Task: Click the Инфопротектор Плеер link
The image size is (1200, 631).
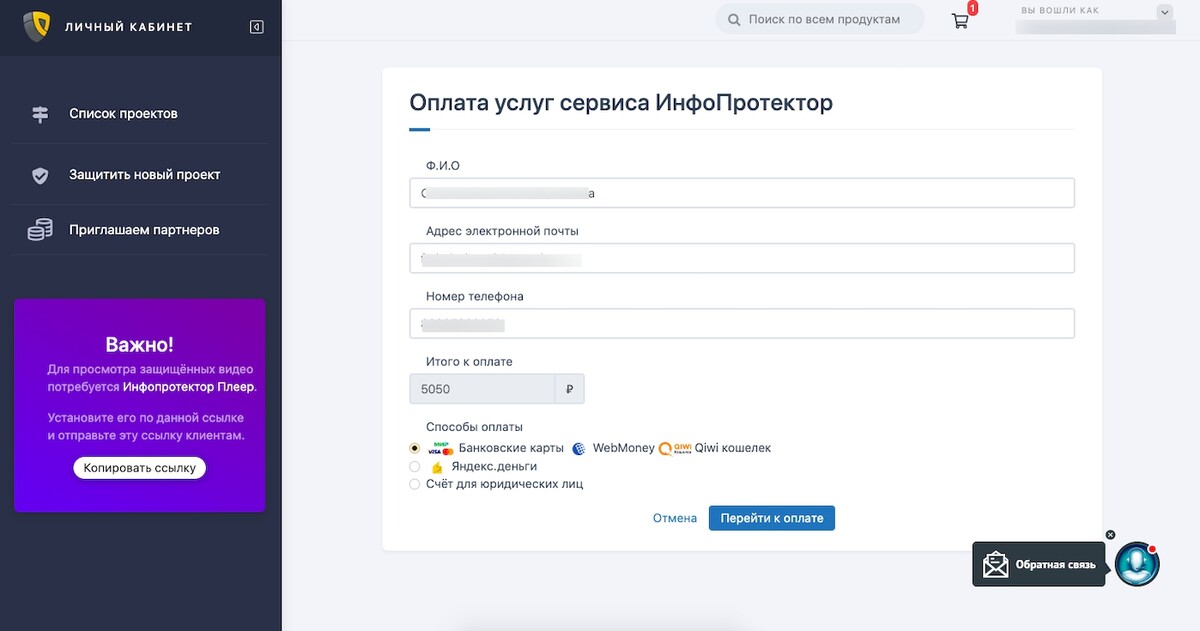Action: coord(189,386)
